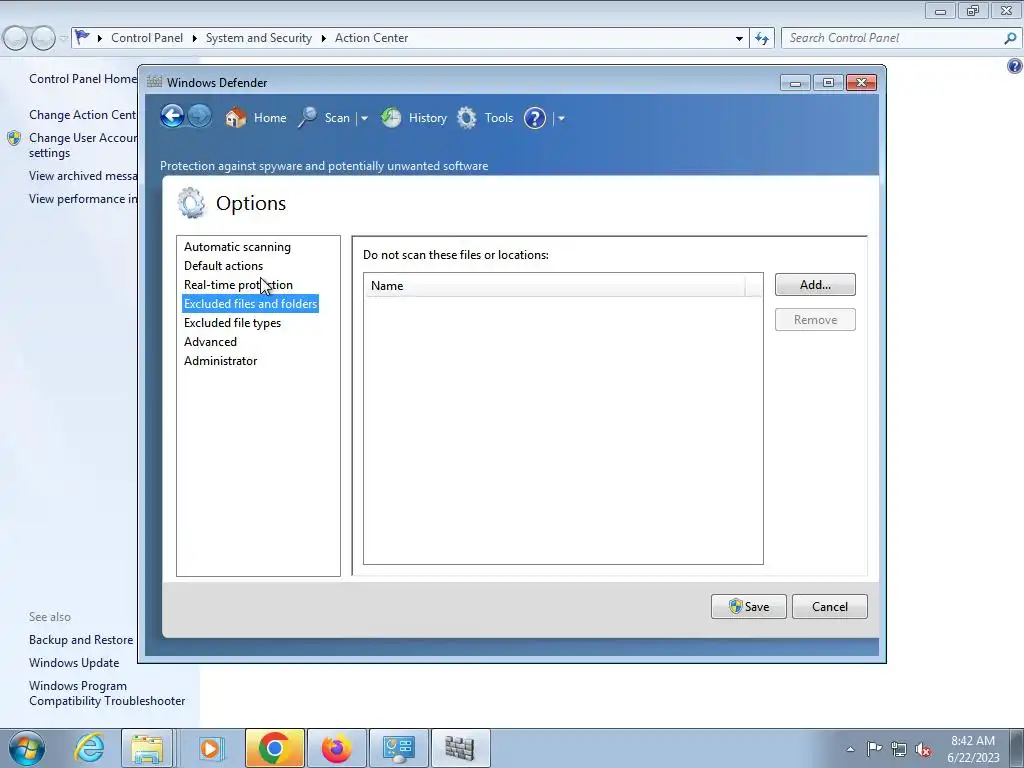Minimize the Windows Defender window
Viewport: 1024px width, 768px height.
pyautogui.click(x=795, y=82)
